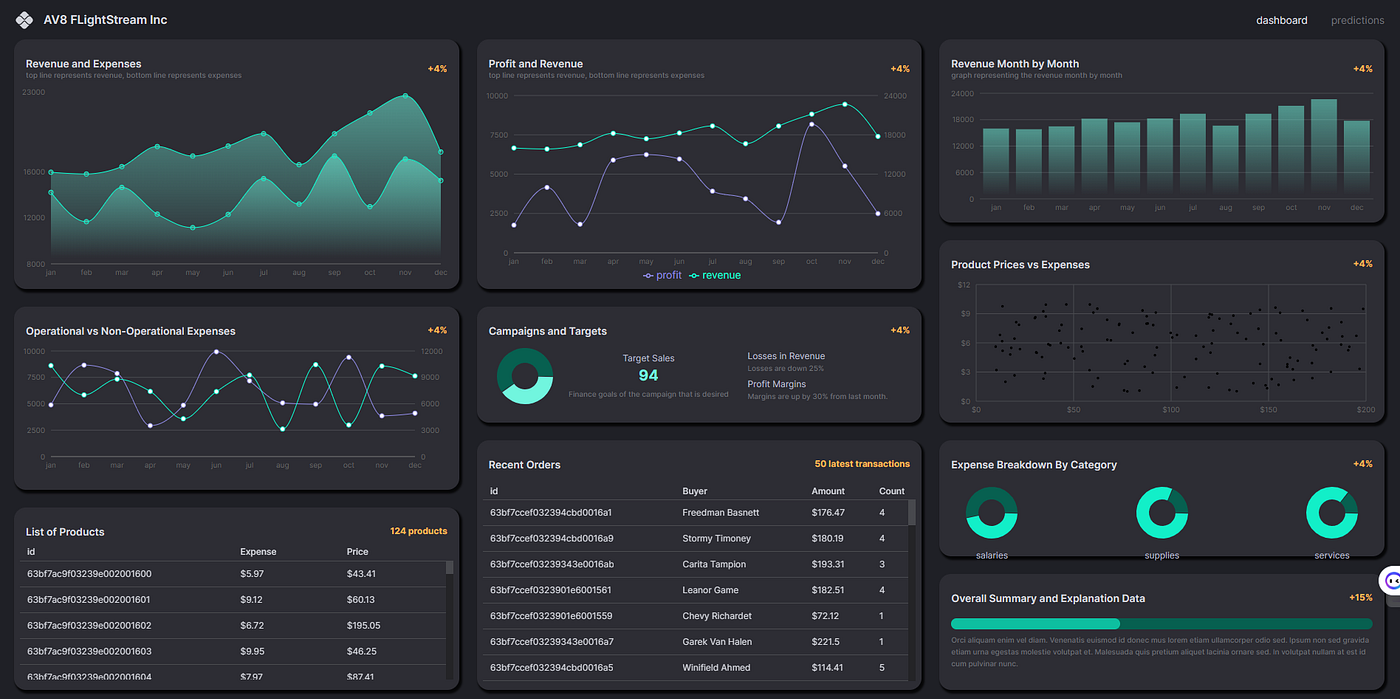Open the chat assistant widget
The height and width of the screenshot is (699, 1400).
pyautogui.click(x=1391, y=580)
